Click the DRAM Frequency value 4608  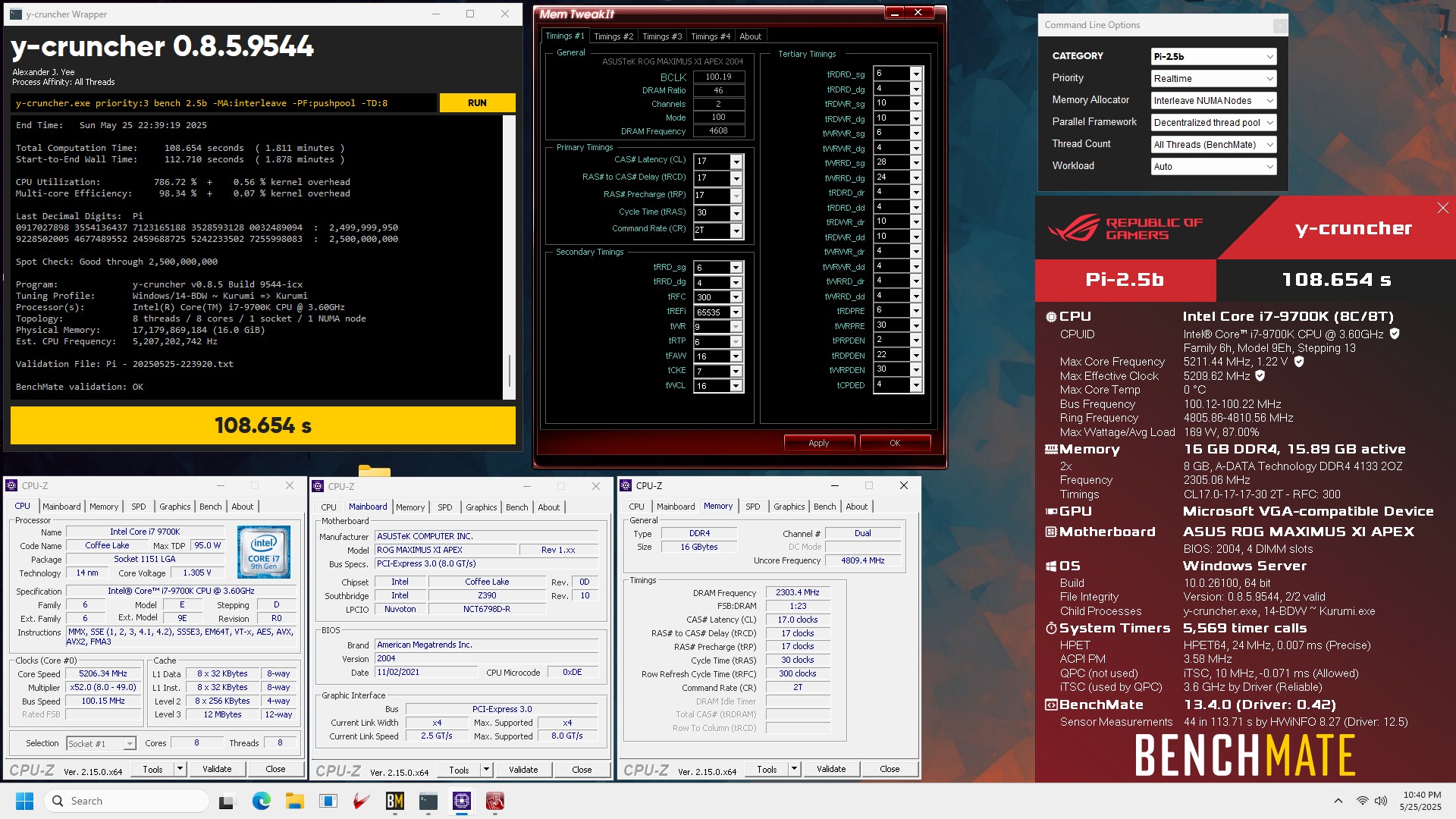(x=718, y=131)
